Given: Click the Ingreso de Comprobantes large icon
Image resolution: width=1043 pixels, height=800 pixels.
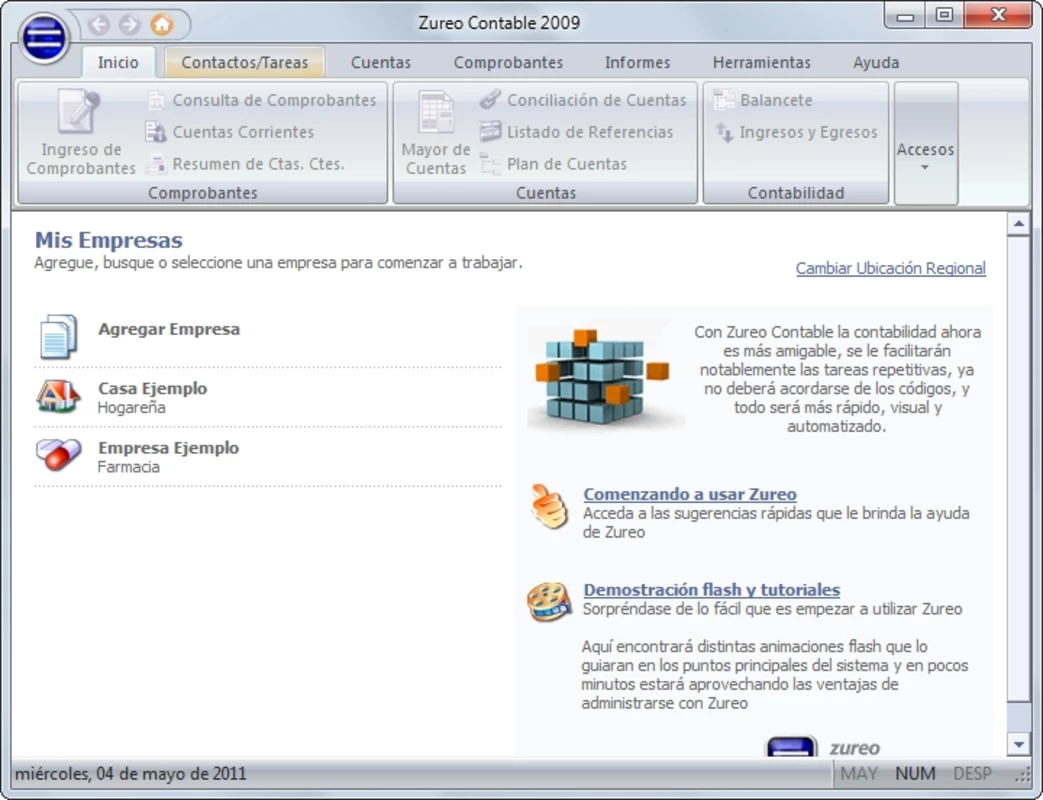Looking at the screenshot, I should pyautogui.click(x=79, y=111).
